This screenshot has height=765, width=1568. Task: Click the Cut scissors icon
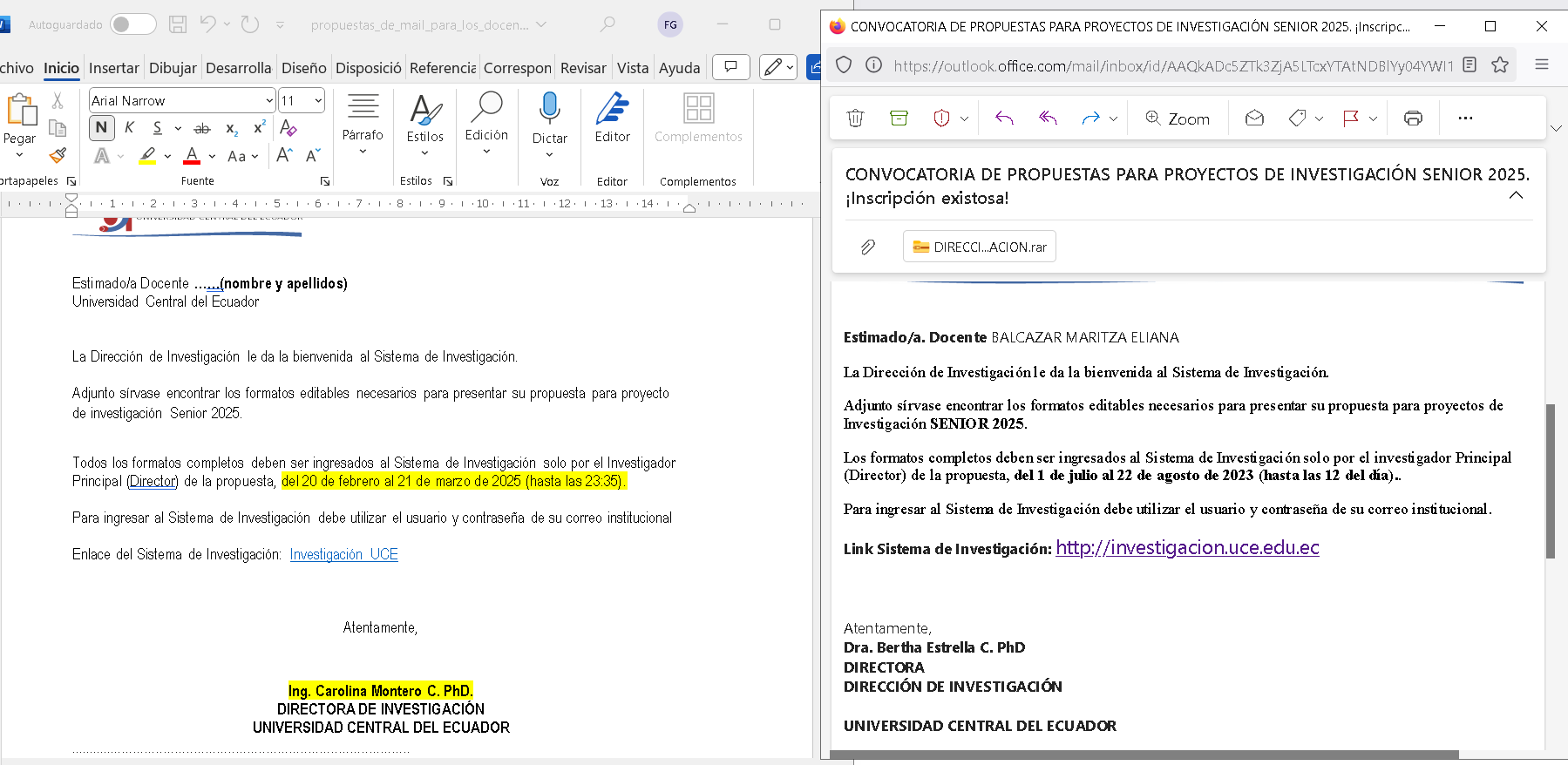58,101
